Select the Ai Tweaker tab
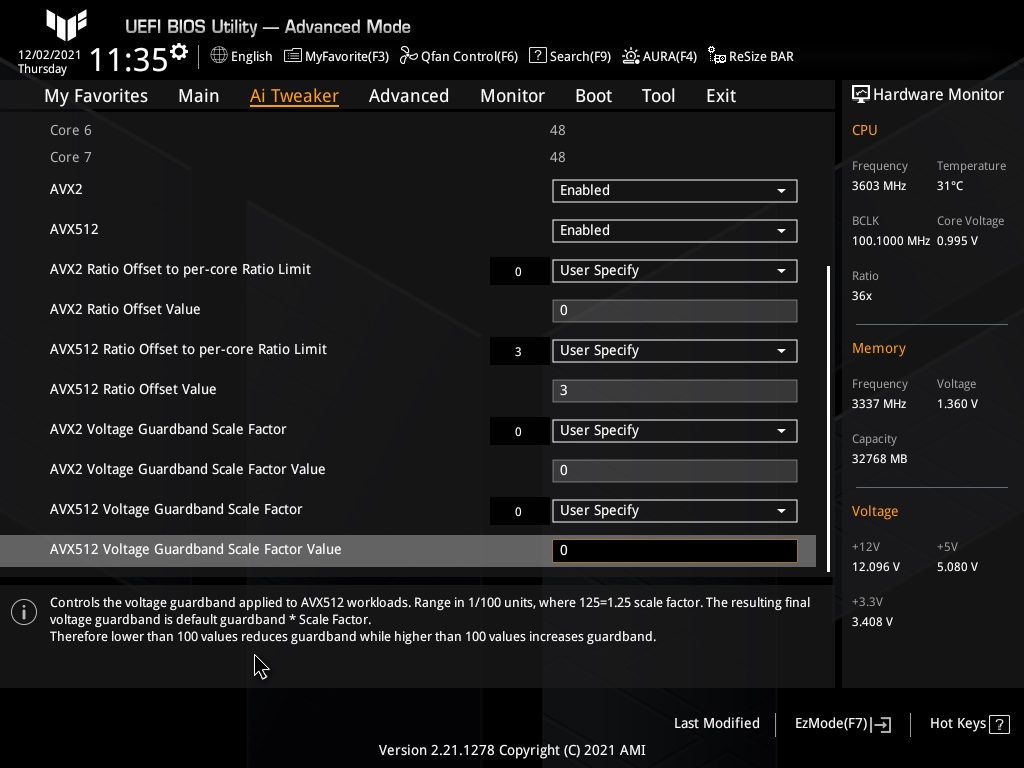1024x768 pixels. tap(294, 96)
